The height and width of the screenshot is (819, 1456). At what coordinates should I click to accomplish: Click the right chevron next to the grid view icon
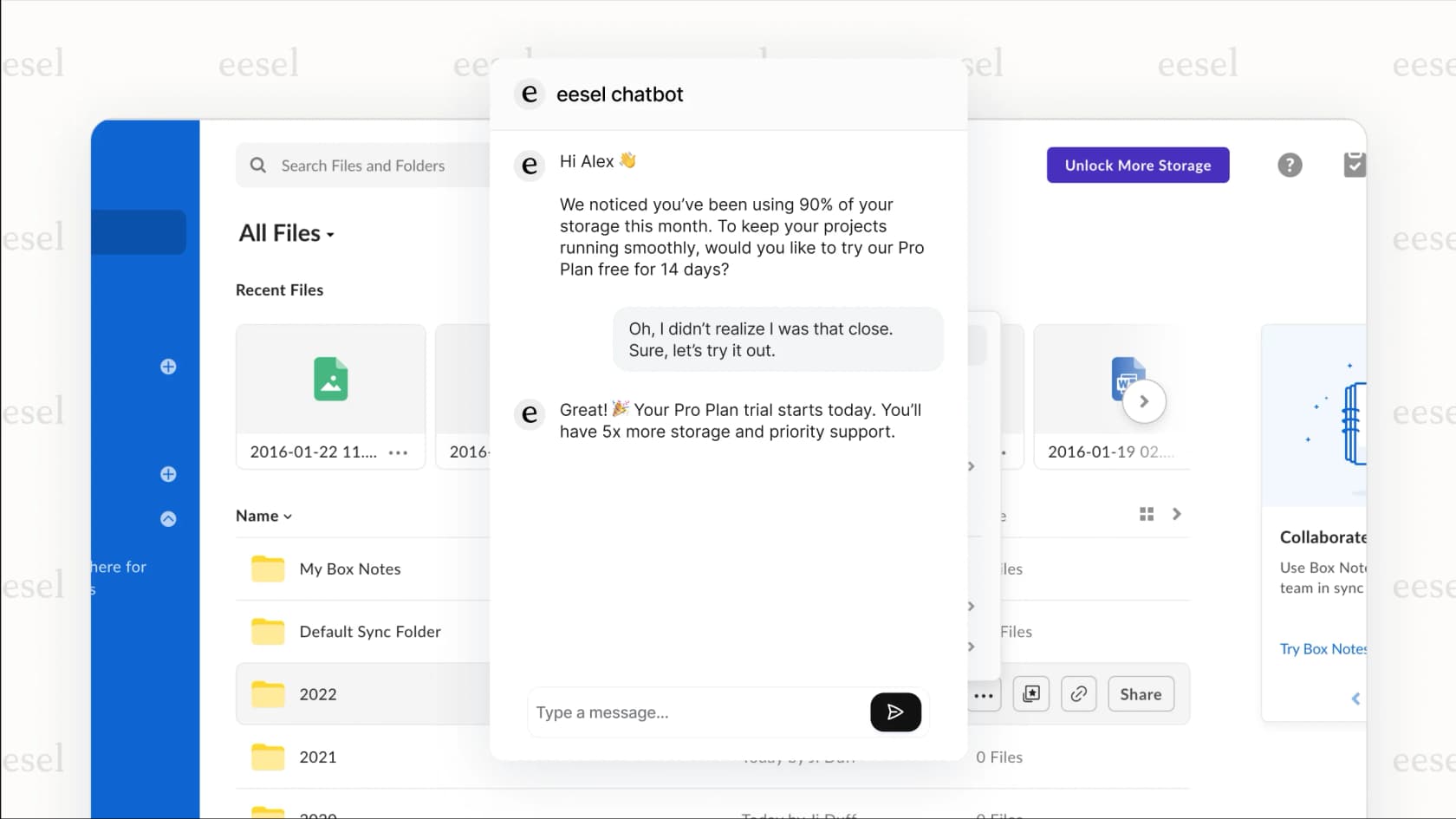pos(1176,514)
